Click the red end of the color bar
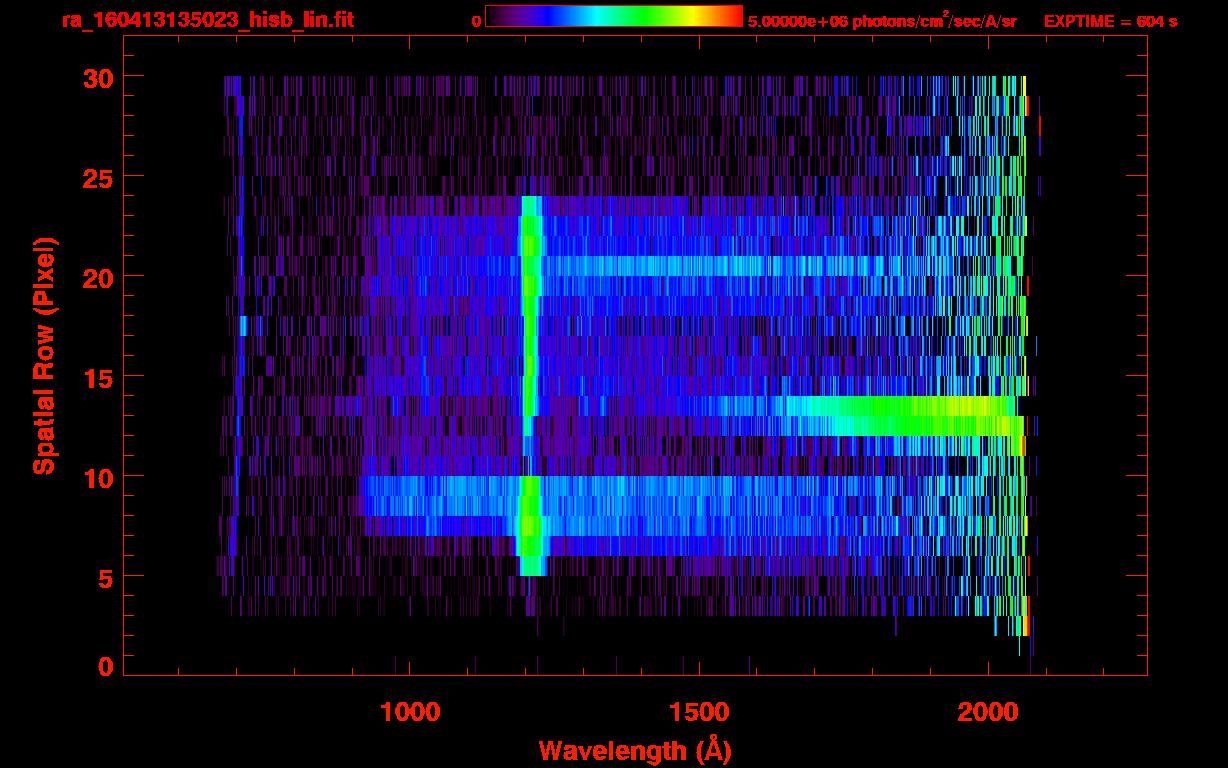This screenshot has width=1228, height=768. click(732, 16)
